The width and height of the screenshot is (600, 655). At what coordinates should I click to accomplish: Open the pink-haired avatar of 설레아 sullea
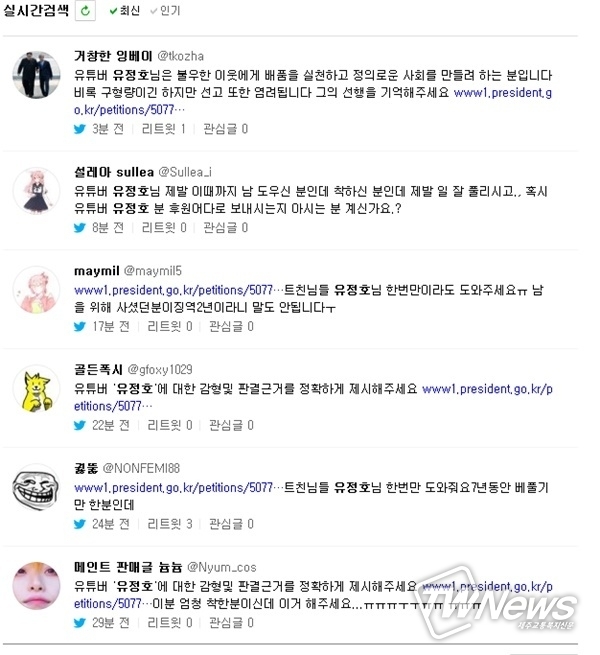click(36, 190)
